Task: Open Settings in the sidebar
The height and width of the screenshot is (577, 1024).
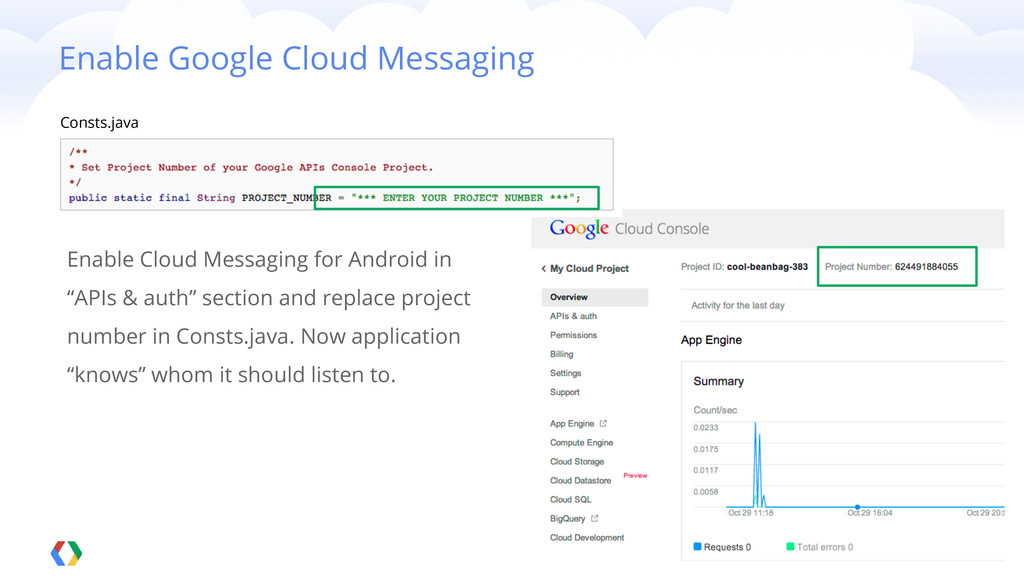Action: tap(565, 373)
